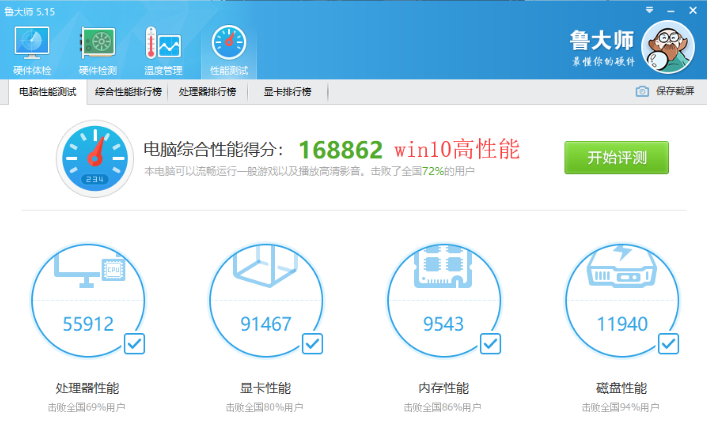Click the 内存性能 label

tap(443, 388)
